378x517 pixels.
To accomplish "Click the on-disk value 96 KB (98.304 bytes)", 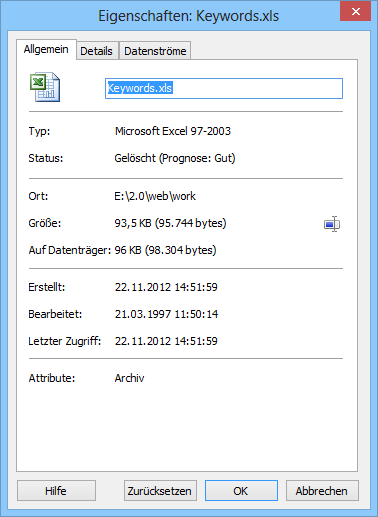I will (x=165, y=250).
